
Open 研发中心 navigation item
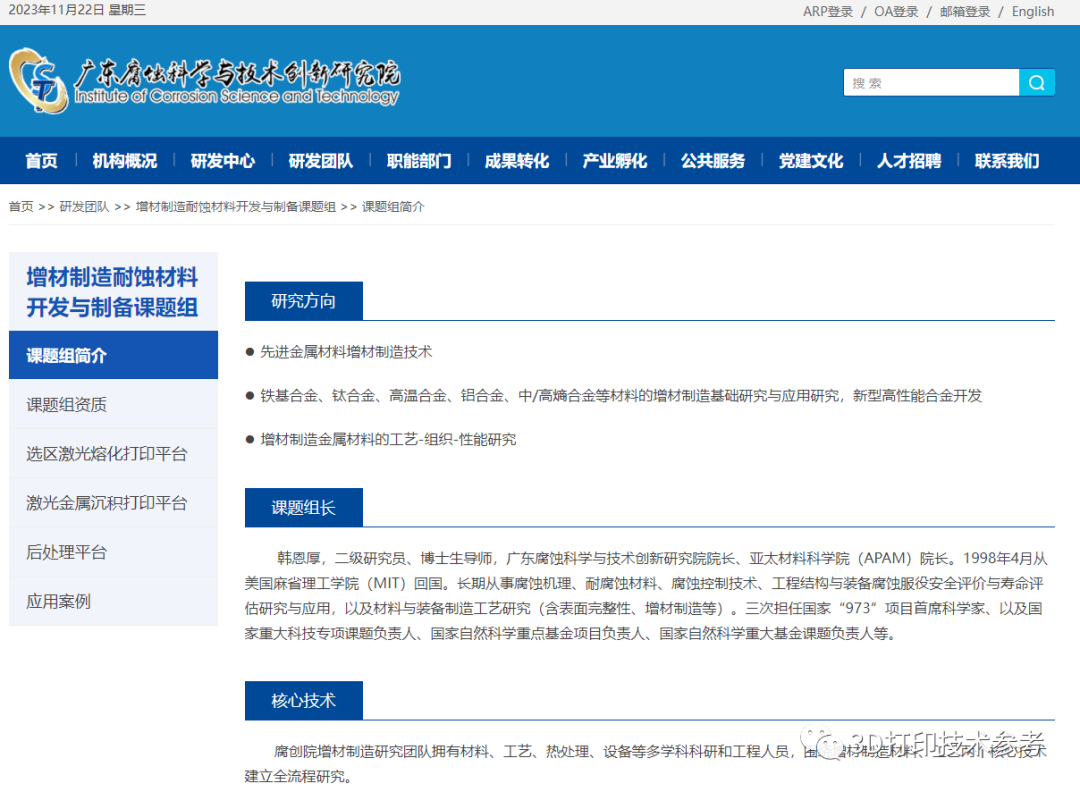click(222, 161)
